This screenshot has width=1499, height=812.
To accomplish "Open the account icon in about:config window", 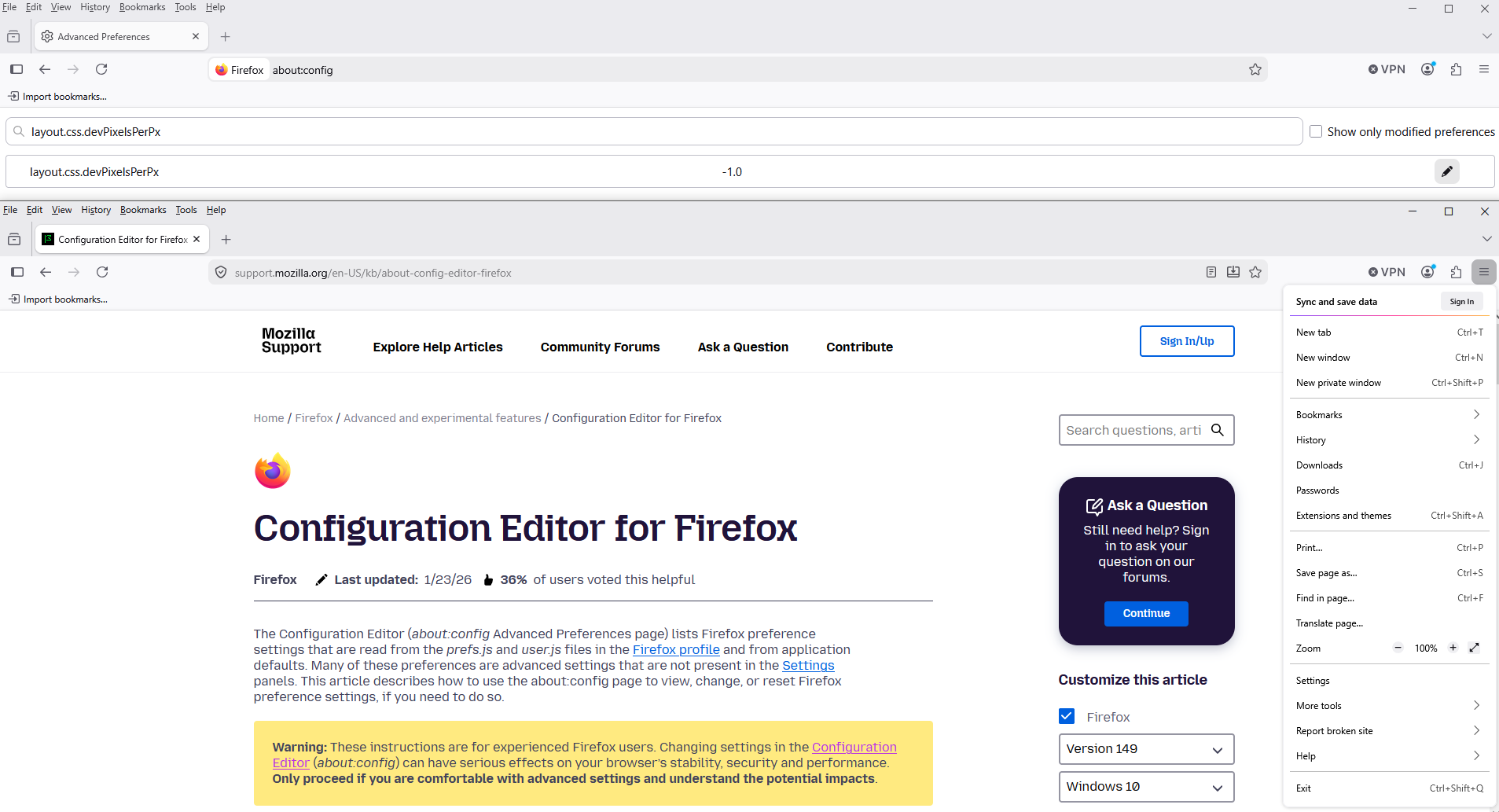I will (1428, 69).
